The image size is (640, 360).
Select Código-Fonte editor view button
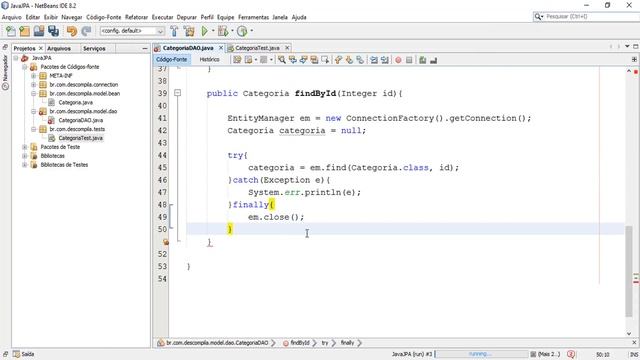tap(171, 60)
